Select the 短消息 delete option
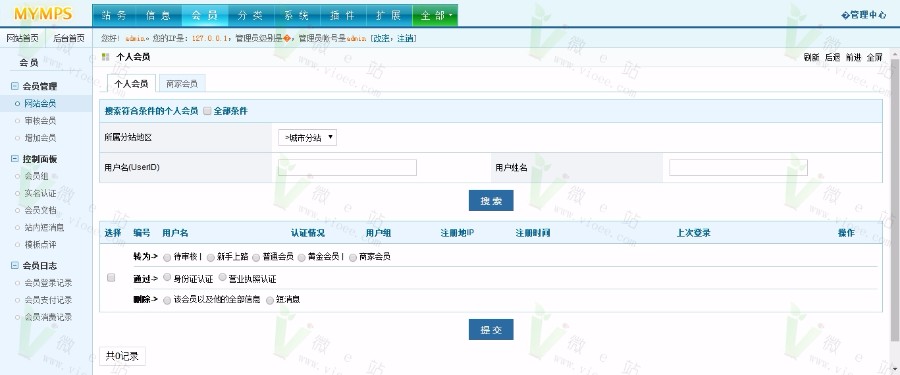This screenshot has height=375, width=900. 270,300
